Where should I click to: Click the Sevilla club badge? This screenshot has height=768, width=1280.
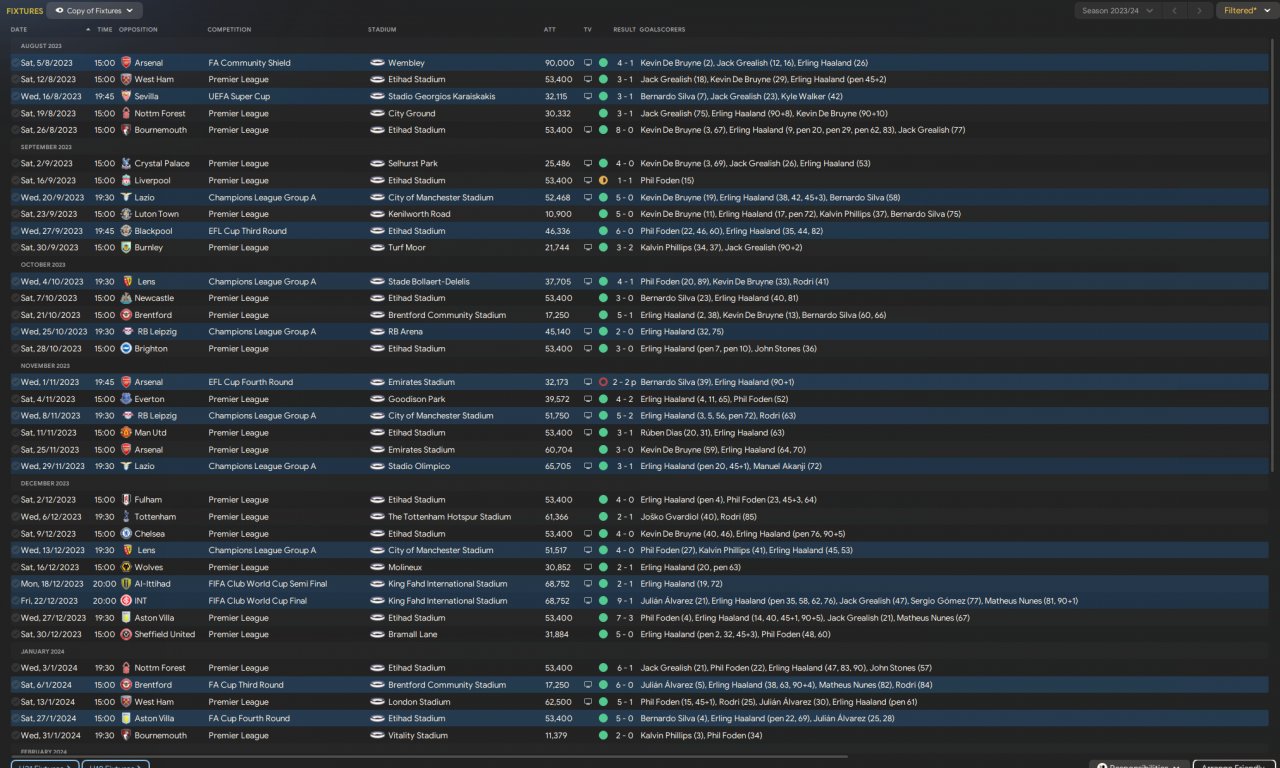click(x=126, y=97)
